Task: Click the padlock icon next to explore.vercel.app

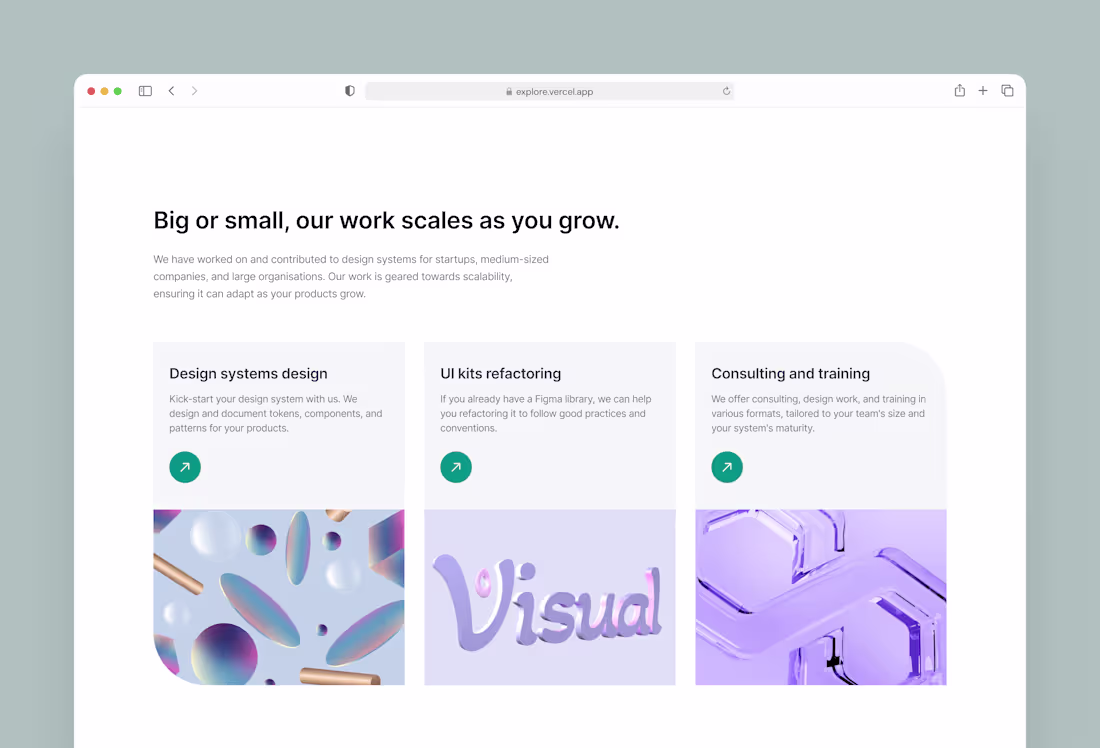Action: [x=508, y=91]
